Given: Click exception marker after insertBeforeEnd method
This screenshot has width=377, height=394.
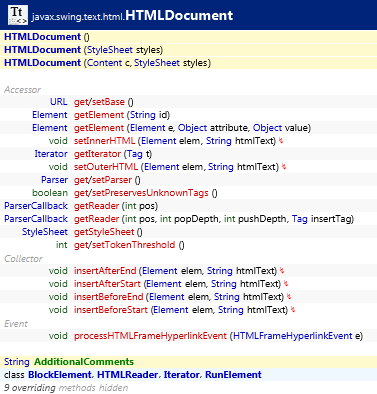Looking at the screenshot, I should click(x=289, y=297).
